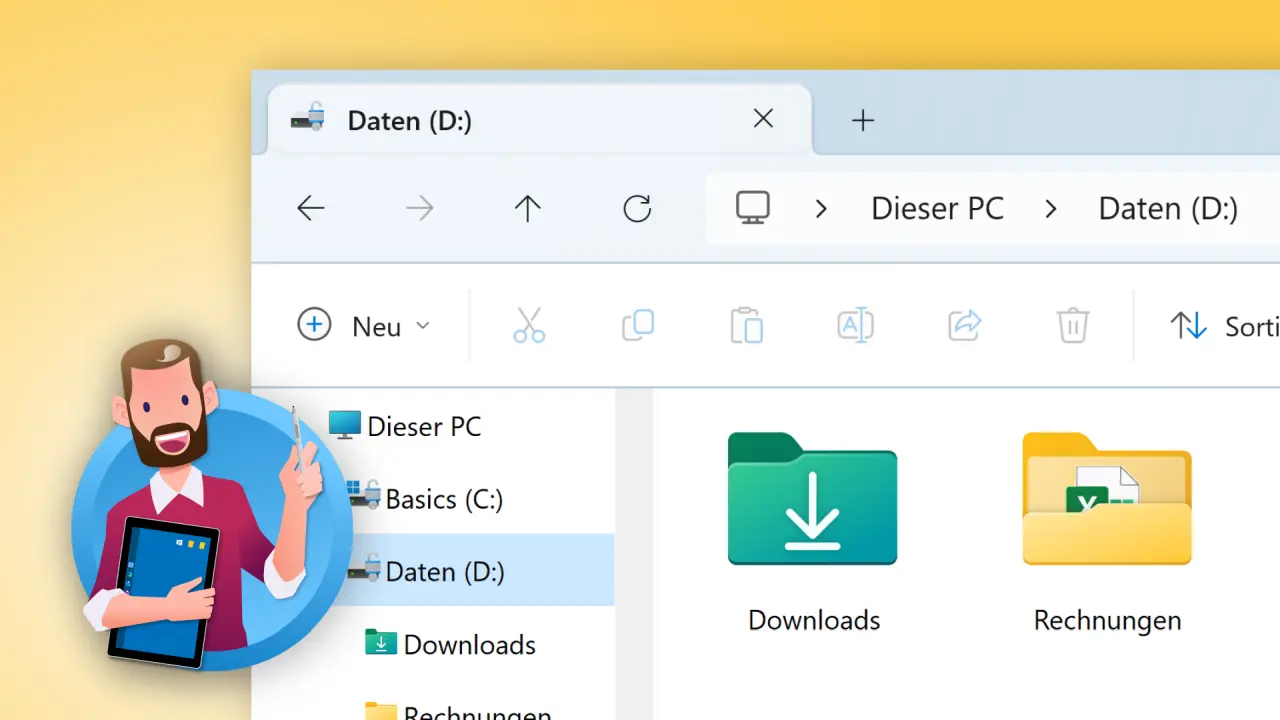
Task: Navigate back with the back arrow
Action: click(311, 208)
